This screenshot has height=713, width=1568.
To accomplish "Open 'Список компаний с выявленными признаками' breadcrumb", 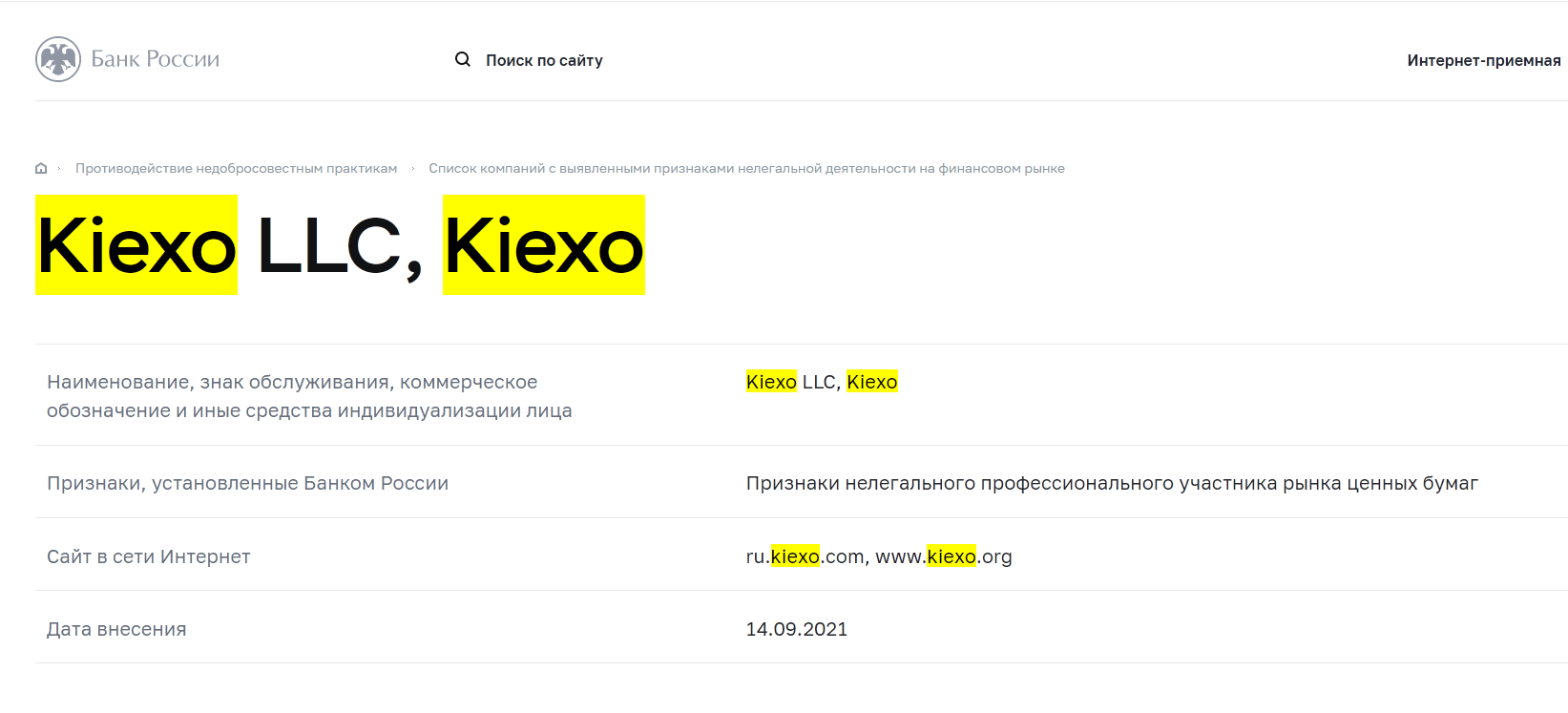I will point(746,168).
